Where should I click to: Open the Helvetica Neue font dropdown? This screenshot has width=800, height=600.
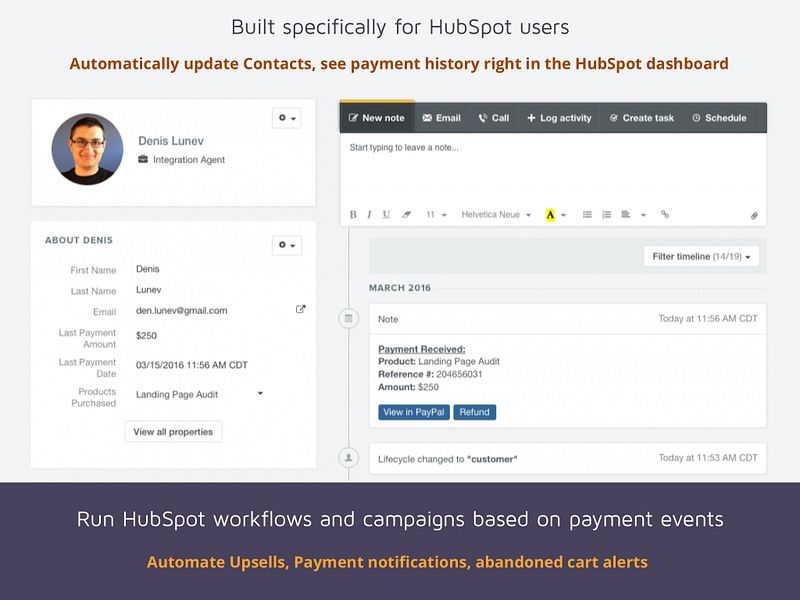tap(495, 213)
